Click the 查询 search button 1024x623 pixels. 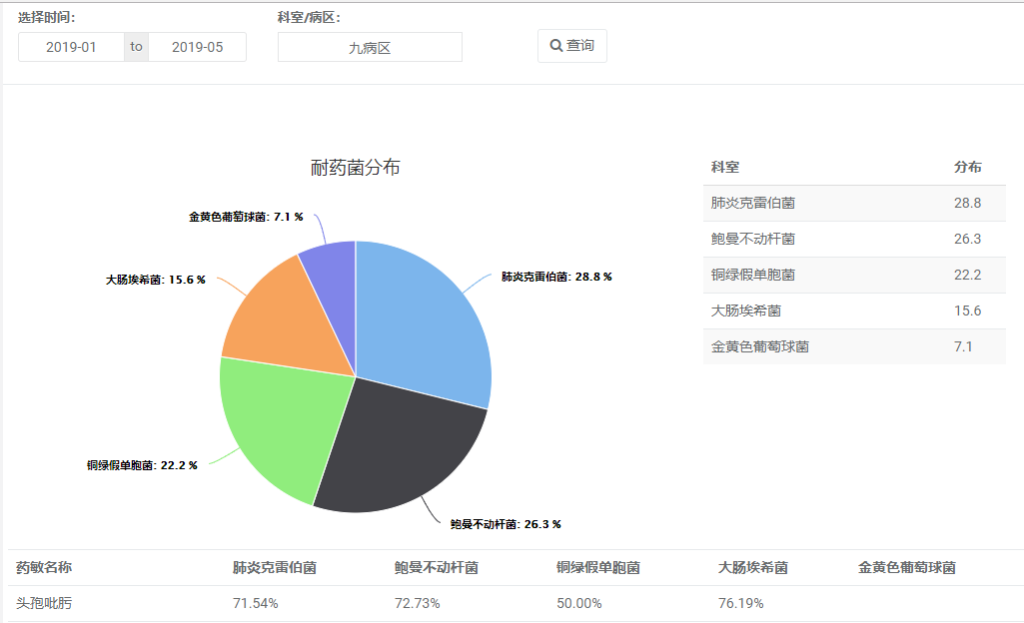tap(572, 46)
